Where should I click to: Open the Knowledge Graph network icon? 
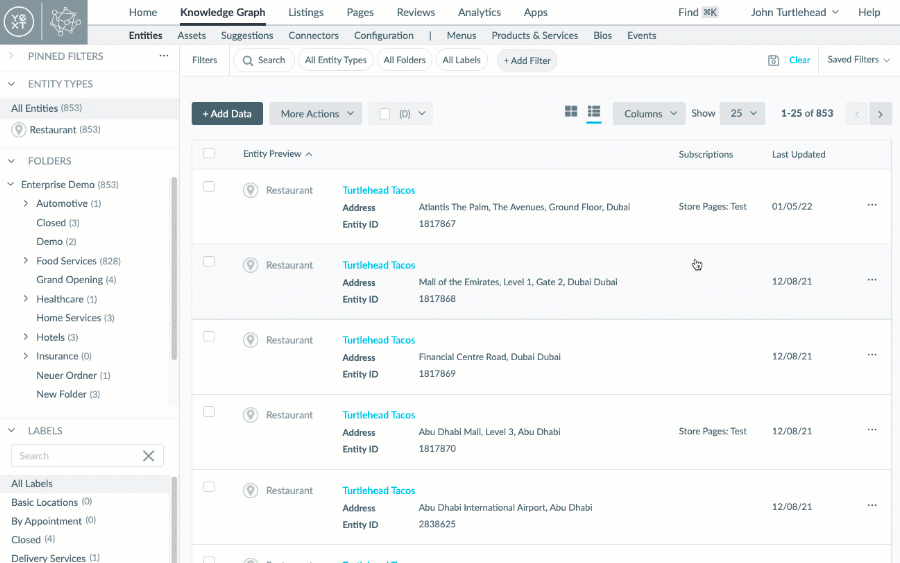(x=65, y=22)
